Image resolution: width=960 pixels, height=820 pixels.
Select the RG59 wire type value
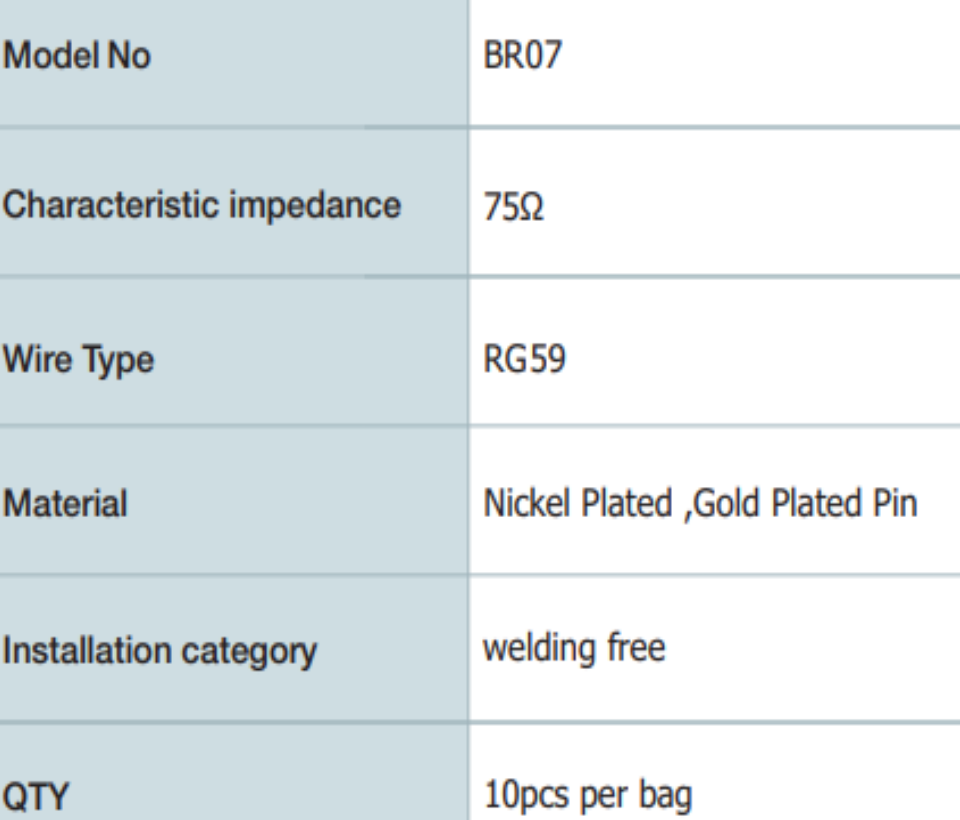point(524,358)
